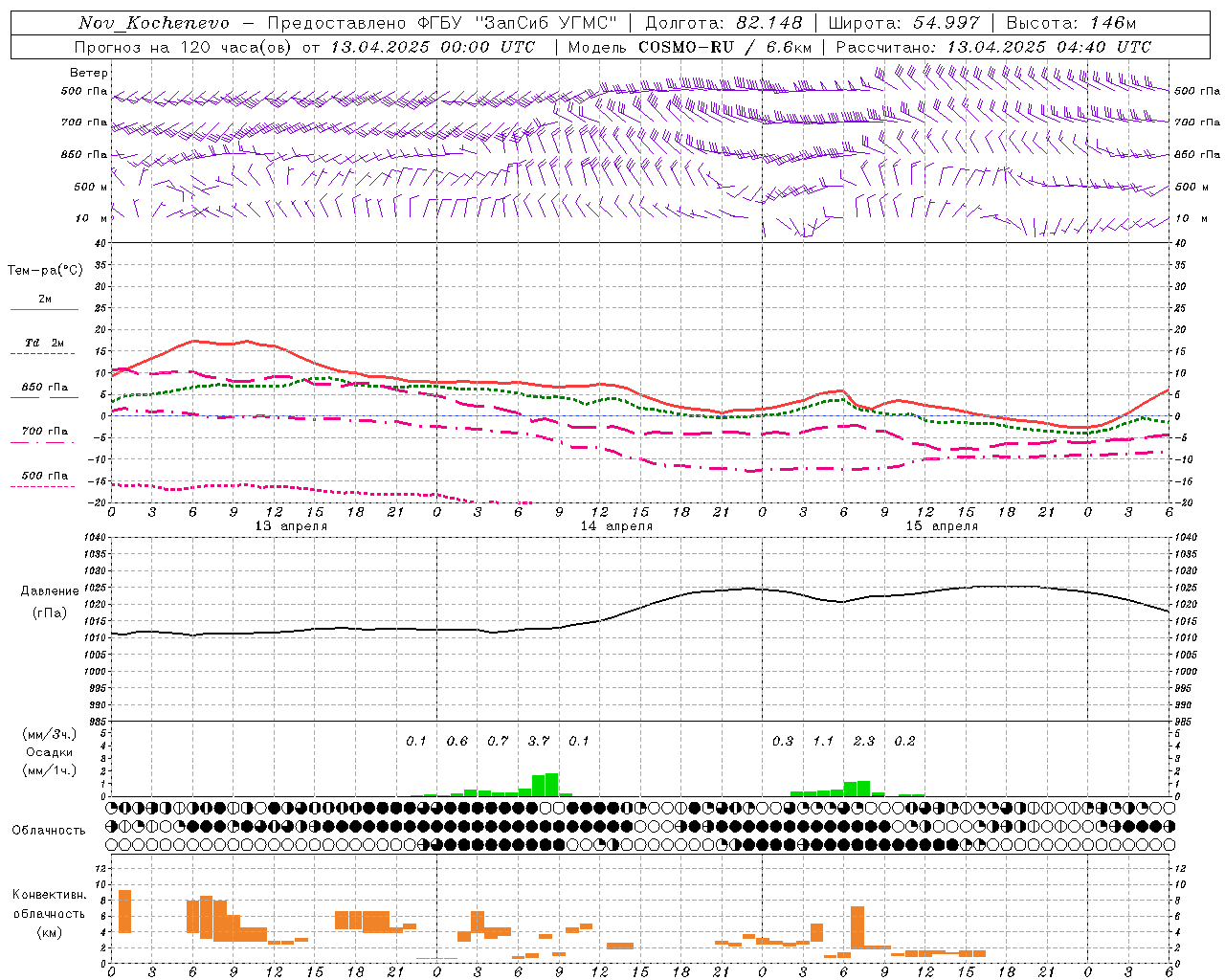Click the "14 апреля" date label

(616, 526)
